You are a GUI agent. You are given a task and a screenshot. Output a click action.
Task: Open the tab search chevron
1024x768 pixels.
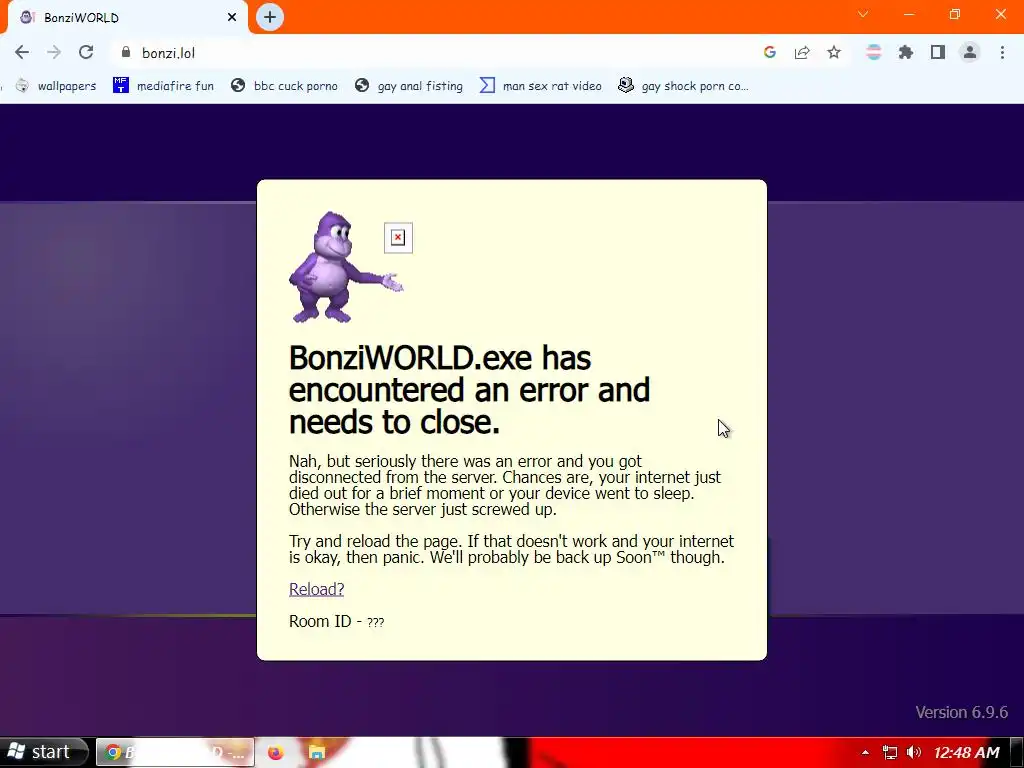point(863,14)
